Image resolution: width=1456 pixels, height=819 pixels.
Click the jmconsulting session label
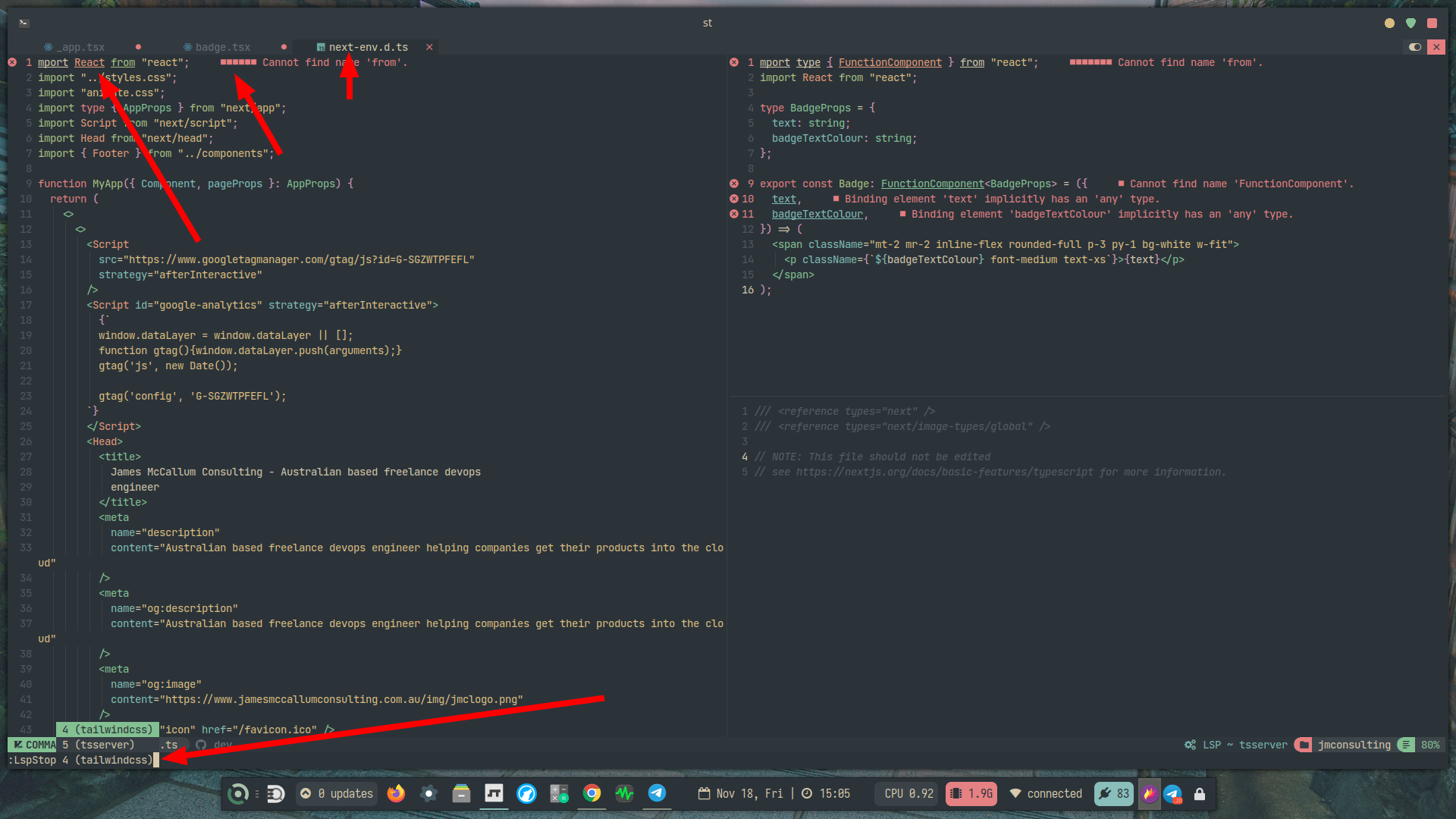tap(1354, 745)
